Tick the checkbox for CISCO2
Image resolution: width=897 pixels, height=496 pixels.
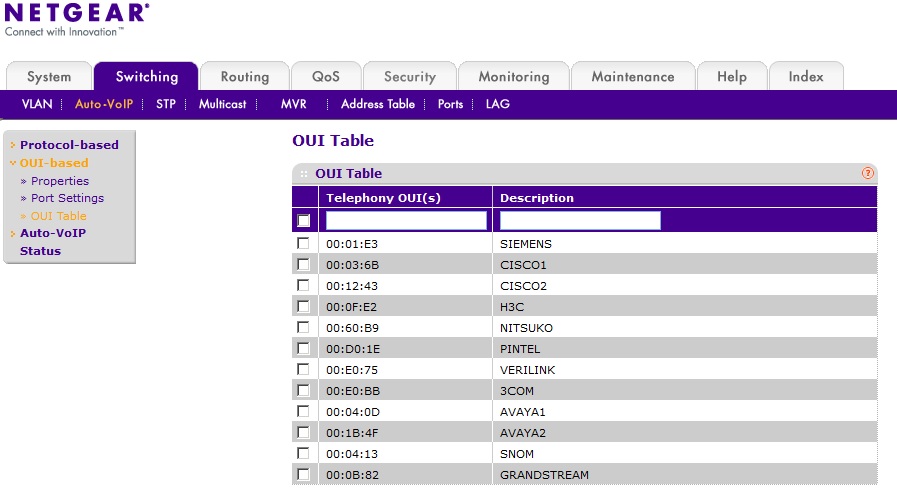point(303,285)
